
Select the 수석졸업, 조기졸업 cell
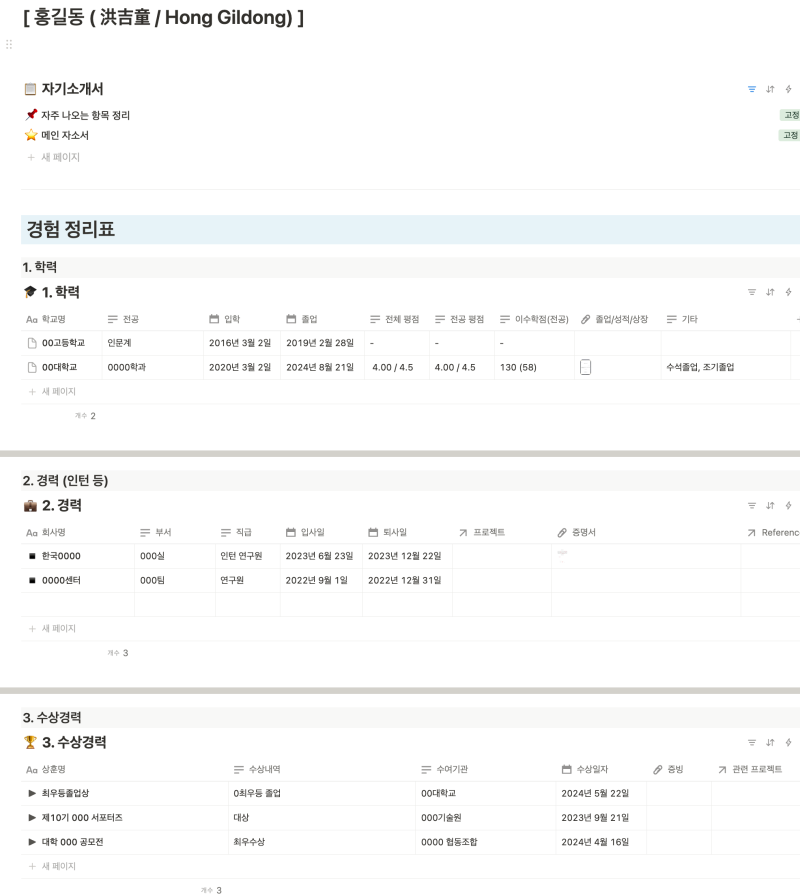726,367
